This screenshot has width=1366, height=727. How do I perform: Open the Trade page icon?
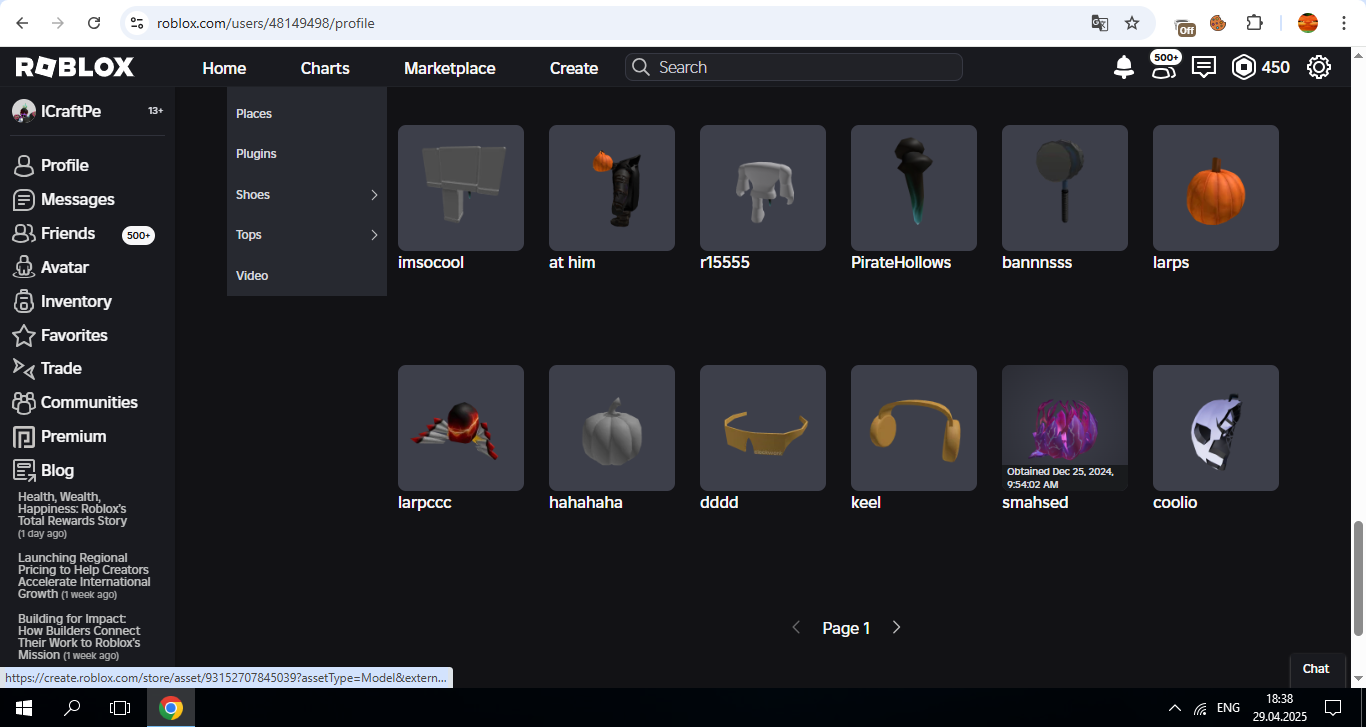[60, 368]
